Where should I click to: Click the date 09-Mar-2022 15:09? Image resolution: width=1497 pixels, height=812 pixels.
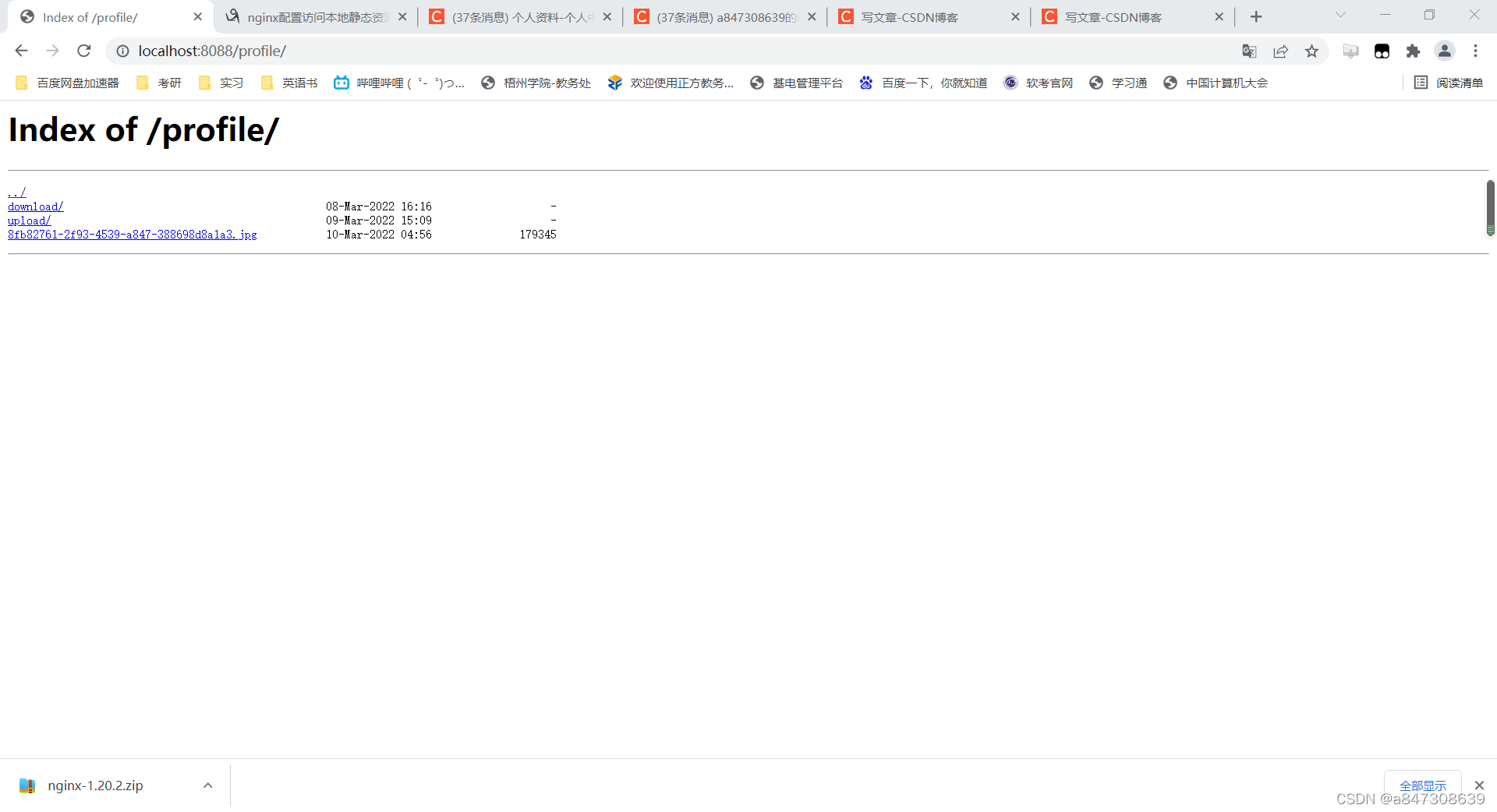click(379, 221)
